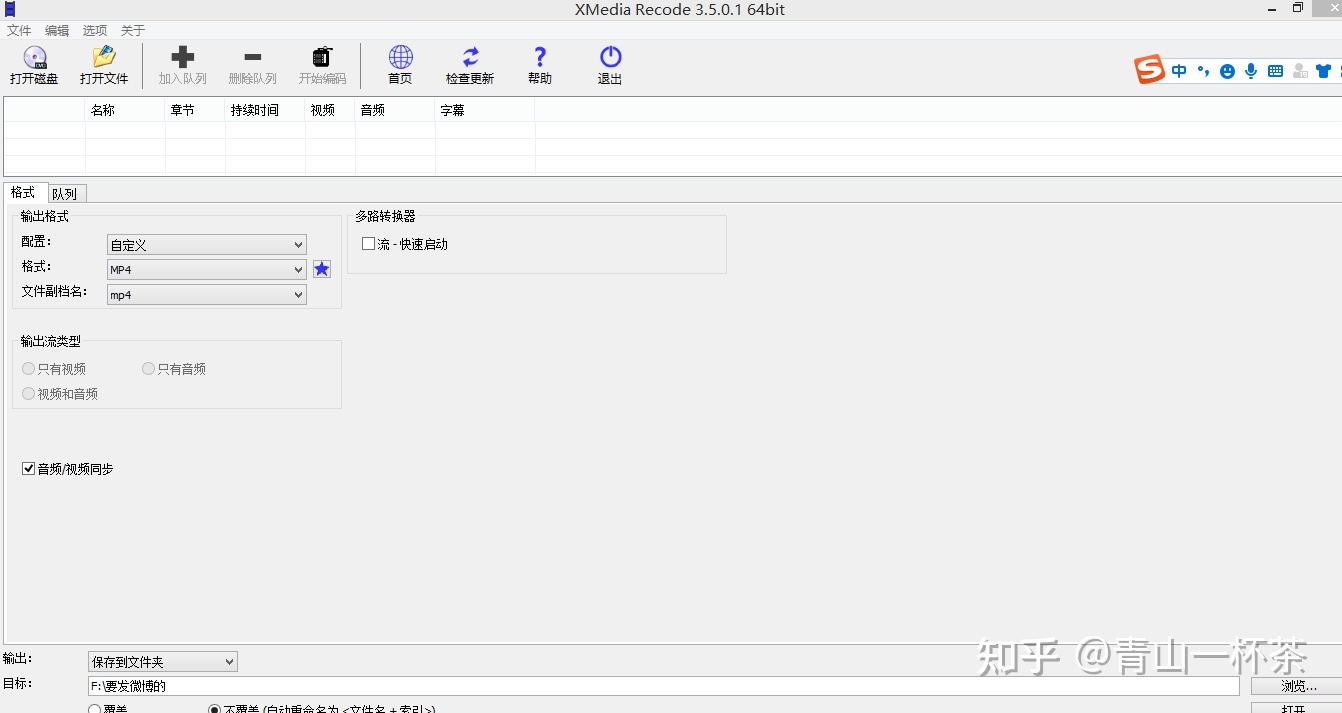This screenshot has height=713, width=1342.
Task: Click the XMedia Recode title bar app icon
Action: point(10,9)
